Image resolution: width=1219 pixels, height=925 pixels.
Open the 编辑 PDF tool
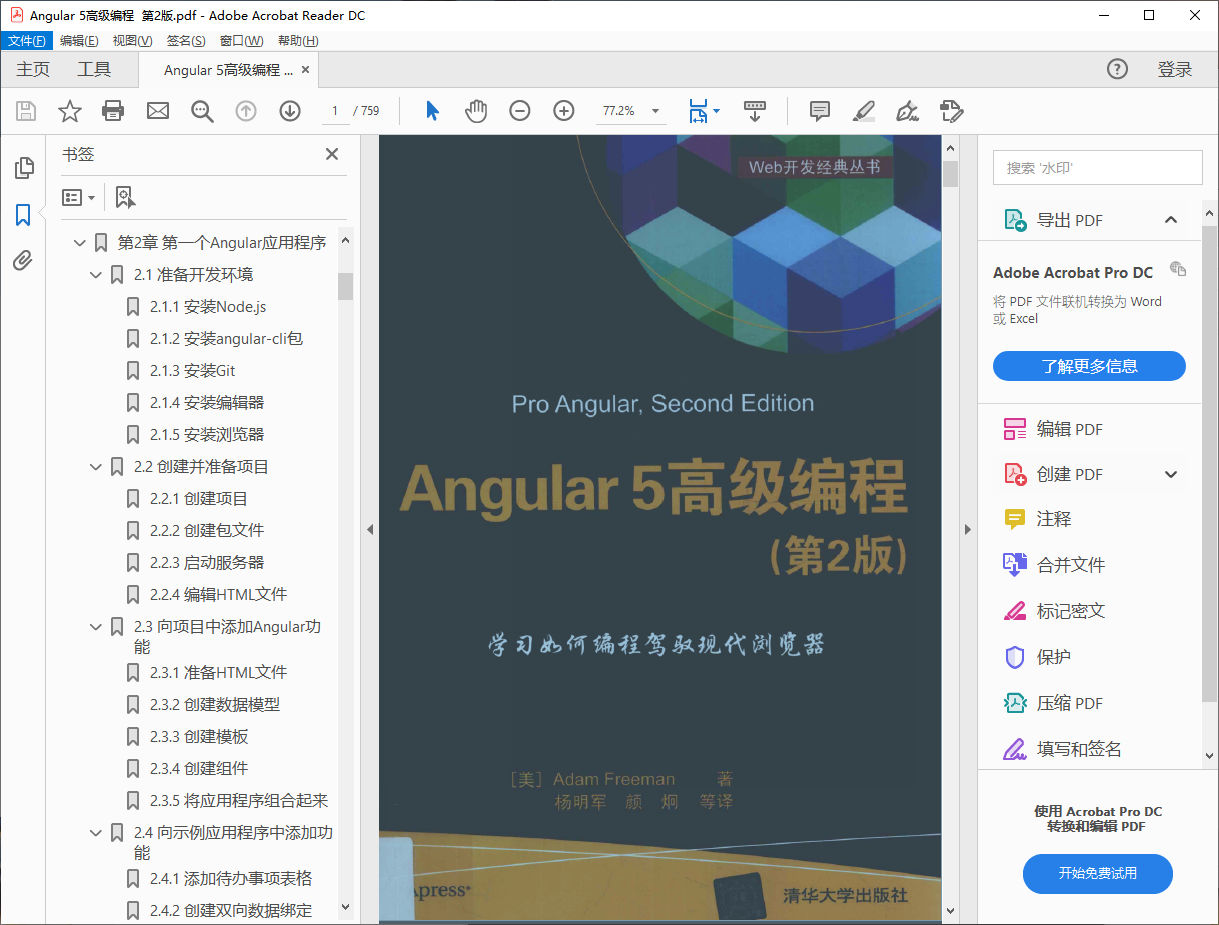point(1053,429)
